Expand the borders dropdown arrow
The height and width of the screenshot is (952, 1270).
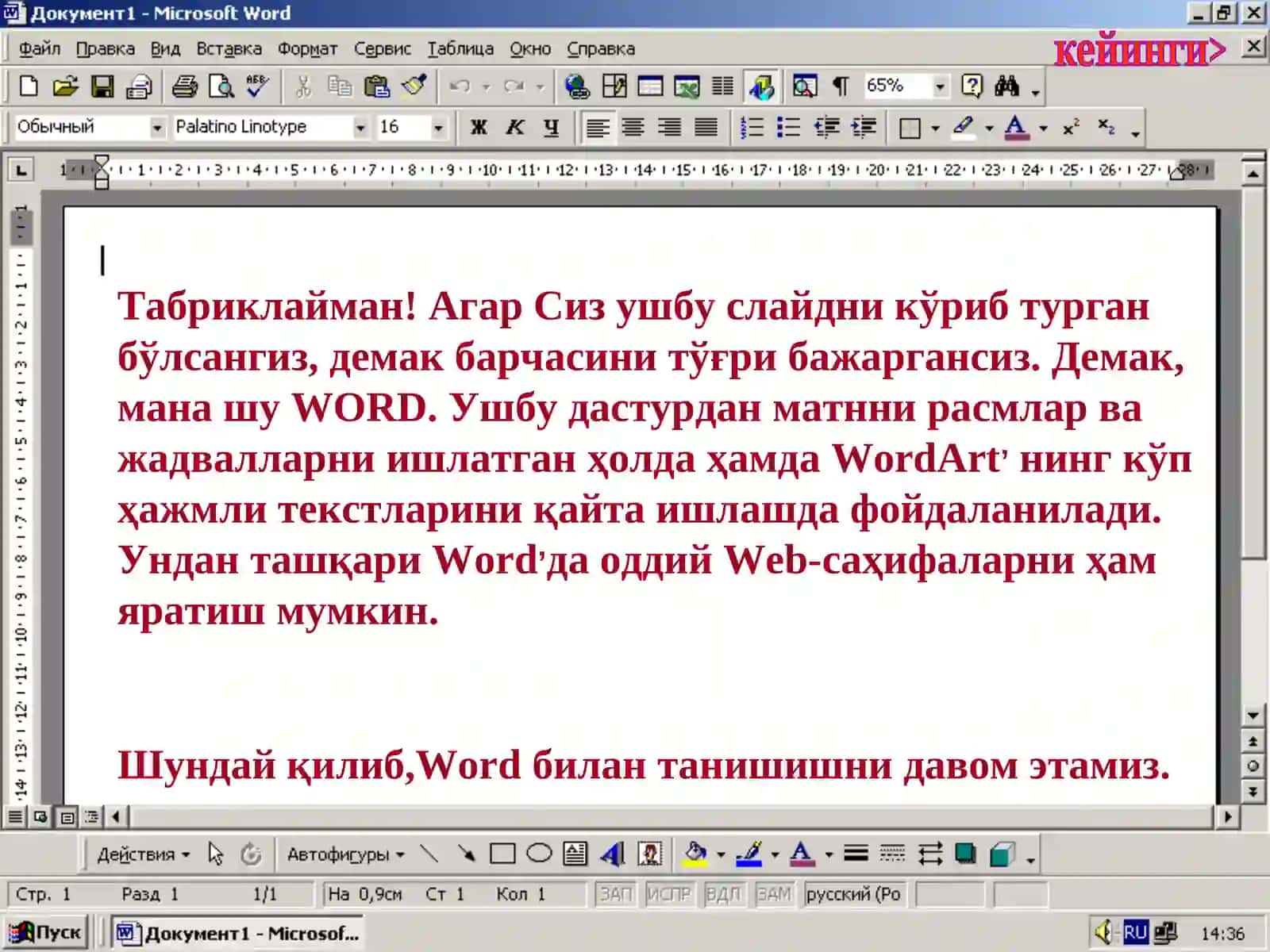click(x=935, y=128)
